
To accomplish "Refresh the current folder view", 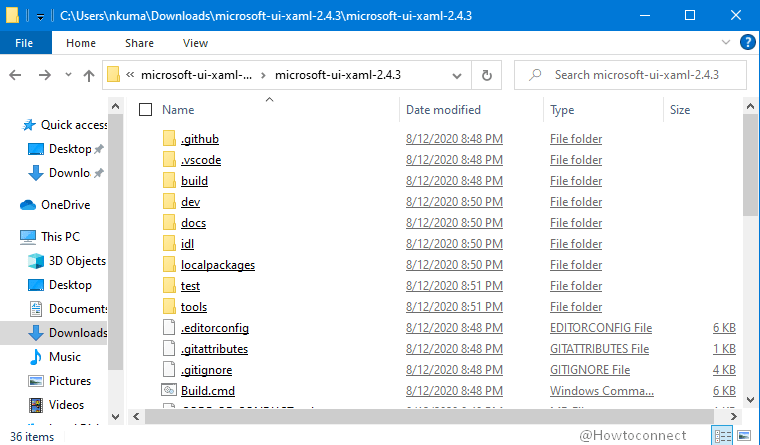I will (x=487, y=75).
